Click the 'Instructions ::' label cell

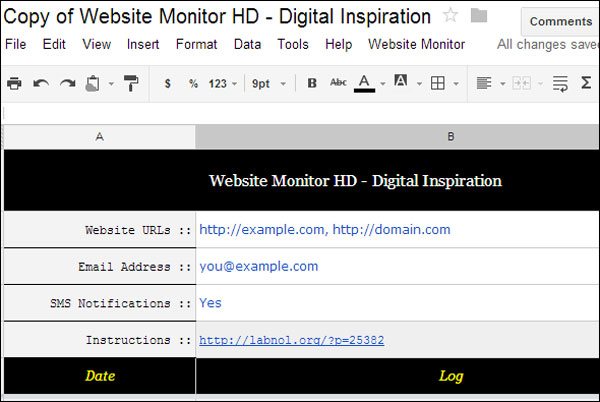click(x=99, y=340)
